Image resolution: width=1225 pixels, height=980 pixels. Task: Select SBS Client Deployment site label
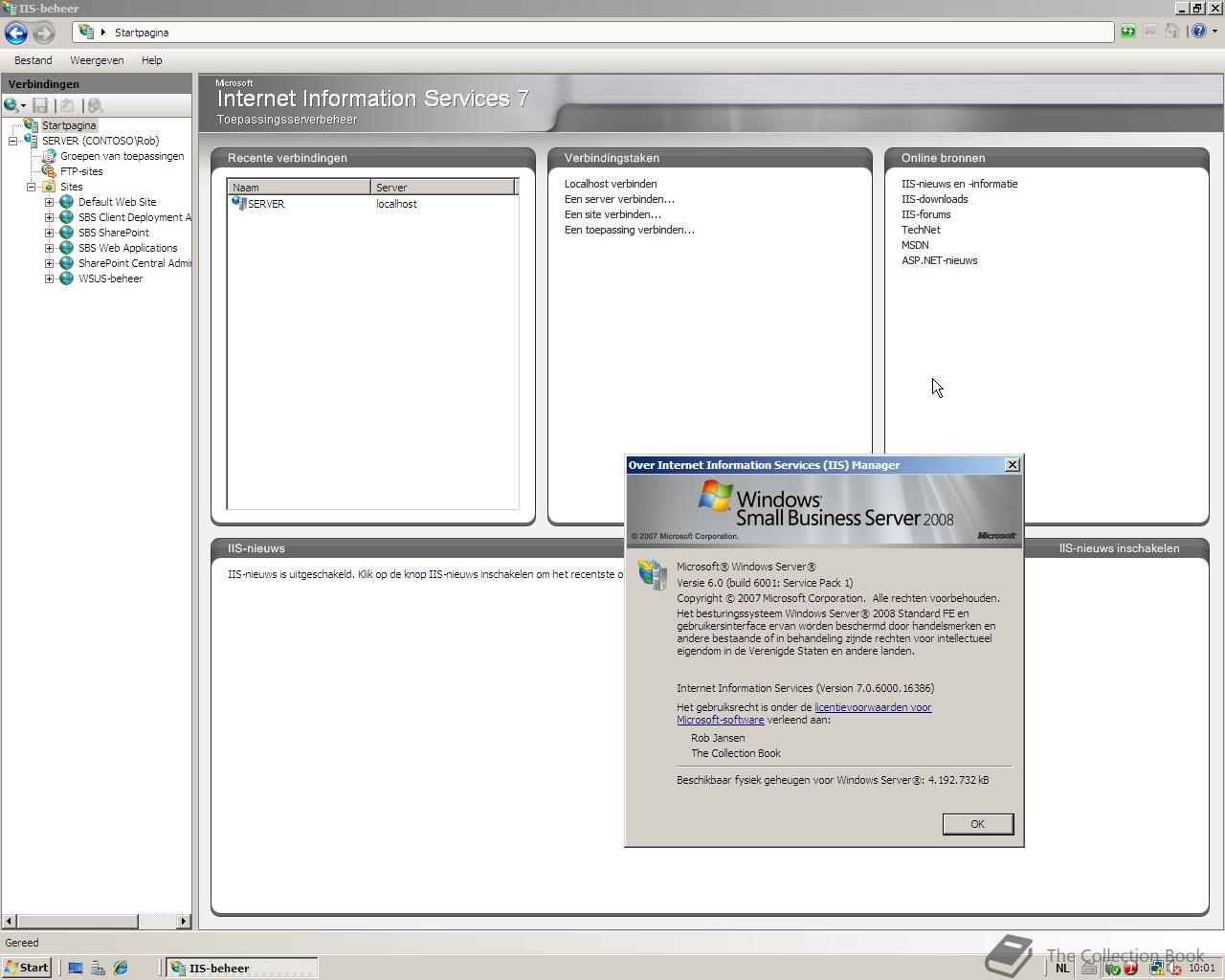(x=135, y=217)
